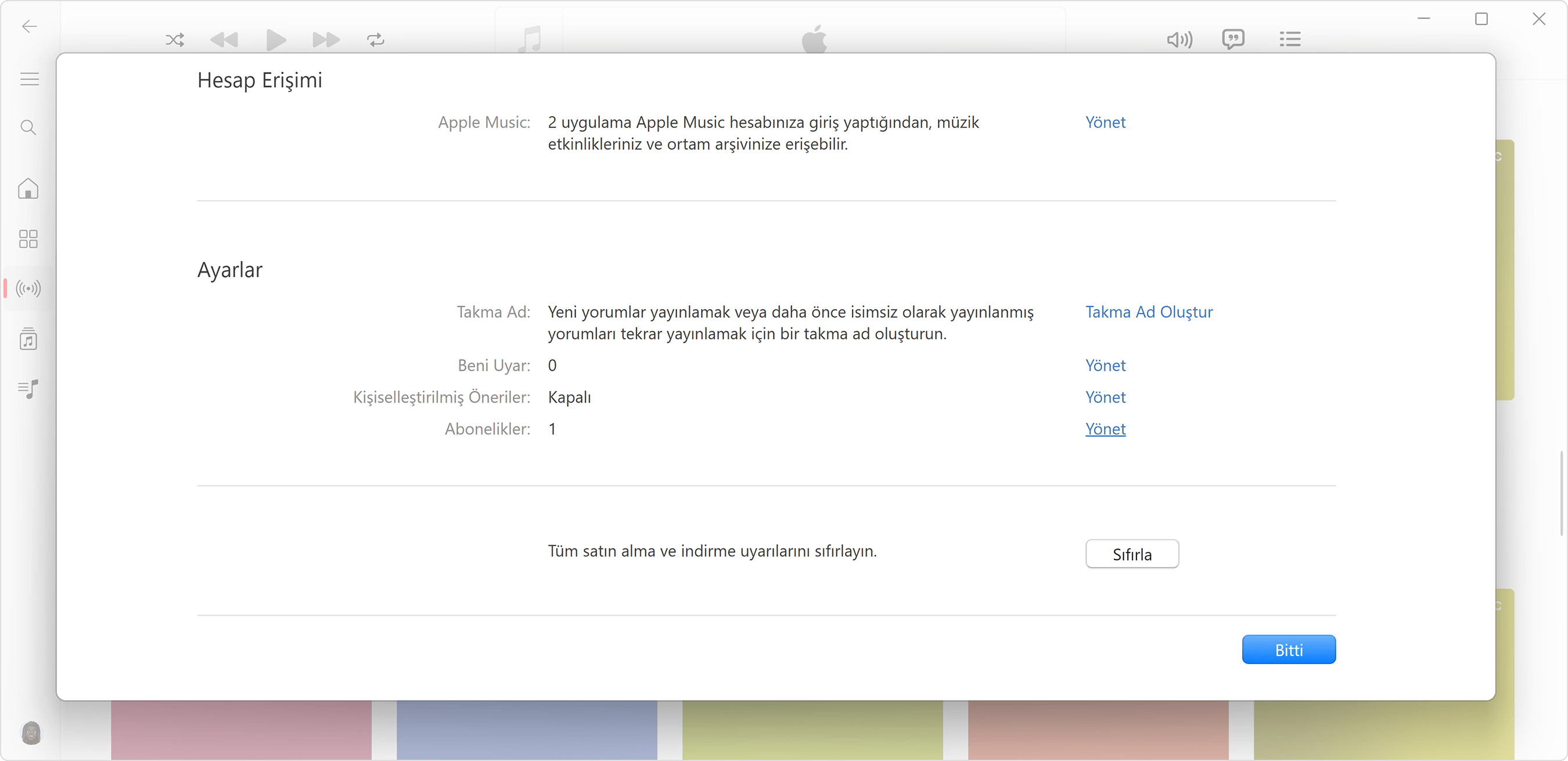1568x761 pixels.
Task: Click the Bitti button to finish
Action: tap(1289, 649)
